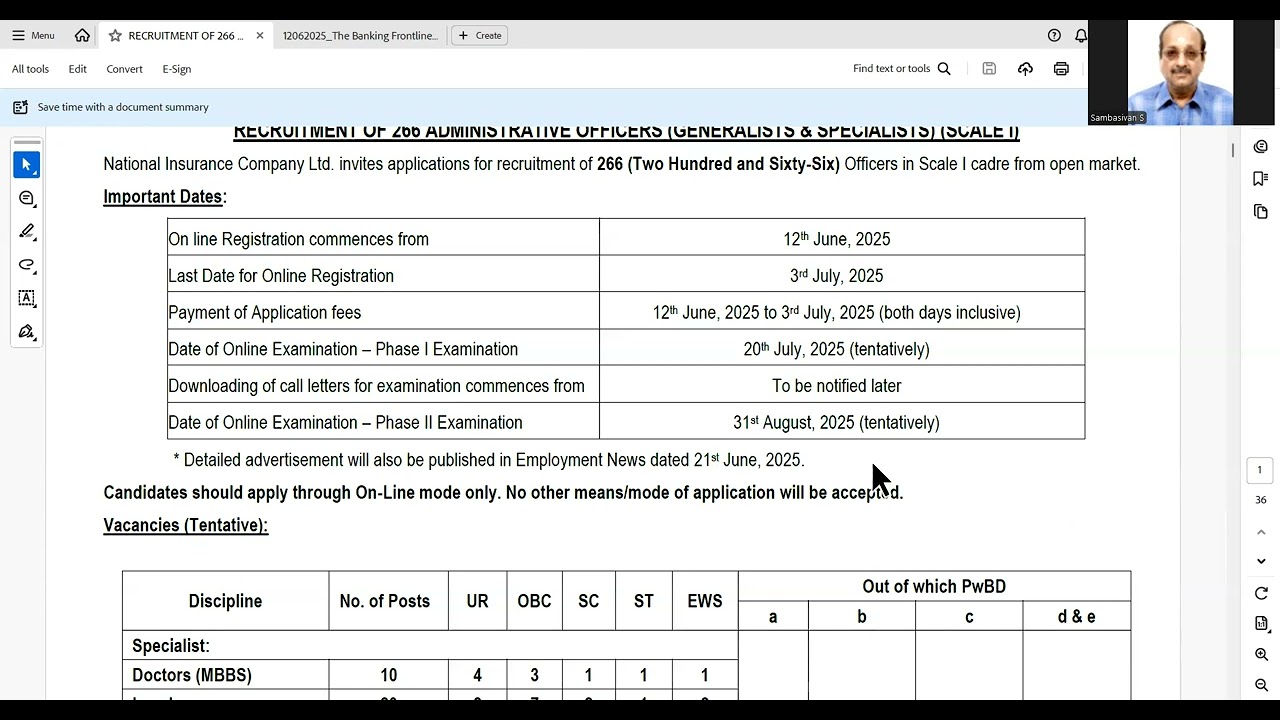
Task: Click the Discipline column header
Action: pyautogui.click(x=225, y=601)
